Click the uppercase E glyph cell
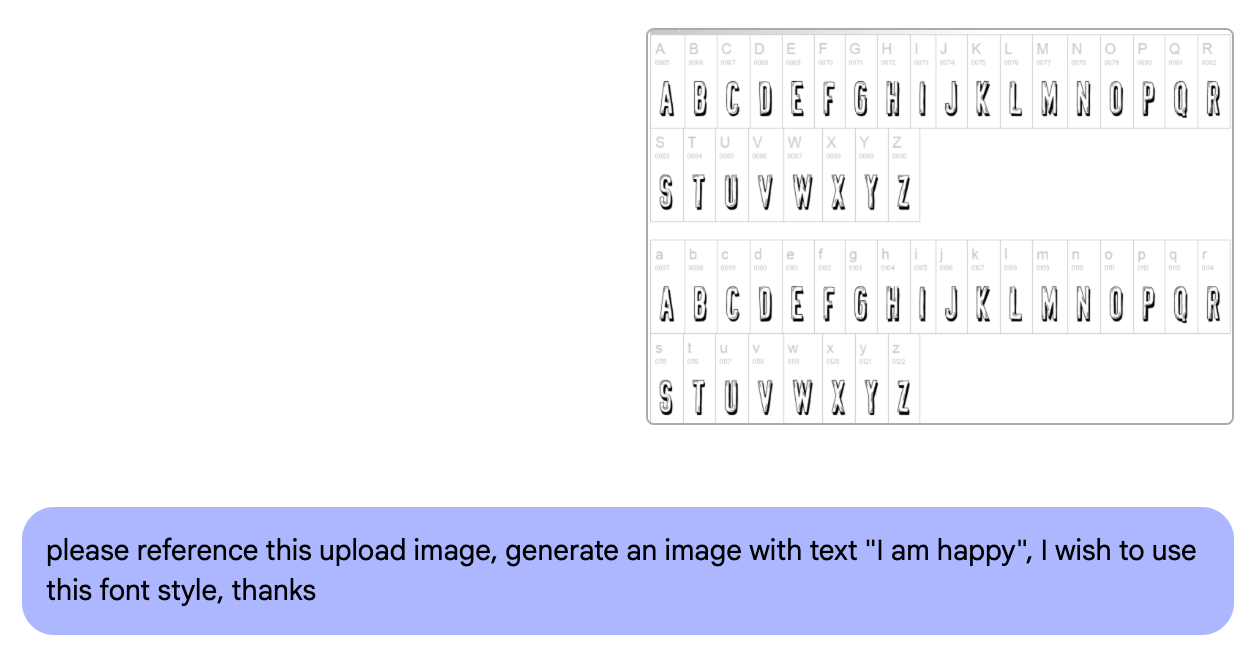Image resolution: width=1258 pixels, height=658 pixels. pyautogui.click(x=797, y=84)
